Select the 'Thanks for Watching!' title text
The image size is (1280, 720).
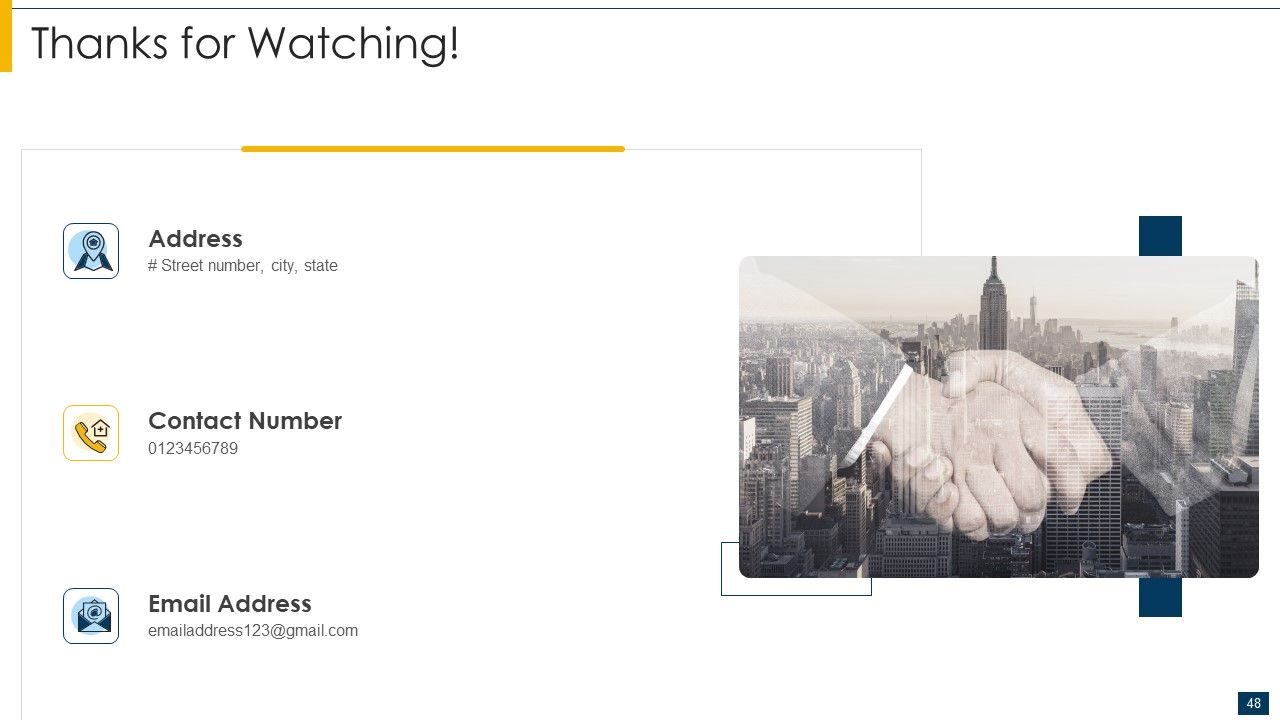245,43
